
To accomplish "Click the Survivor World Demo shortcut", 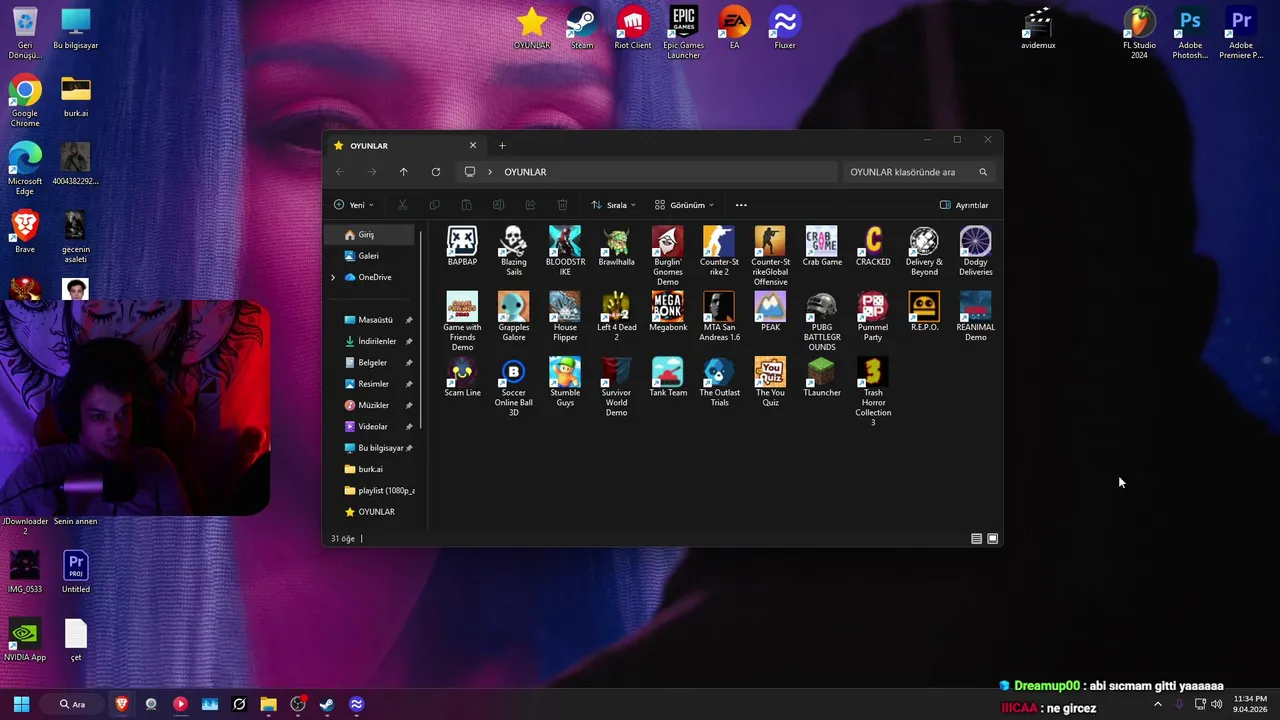I will coord(617,386).
